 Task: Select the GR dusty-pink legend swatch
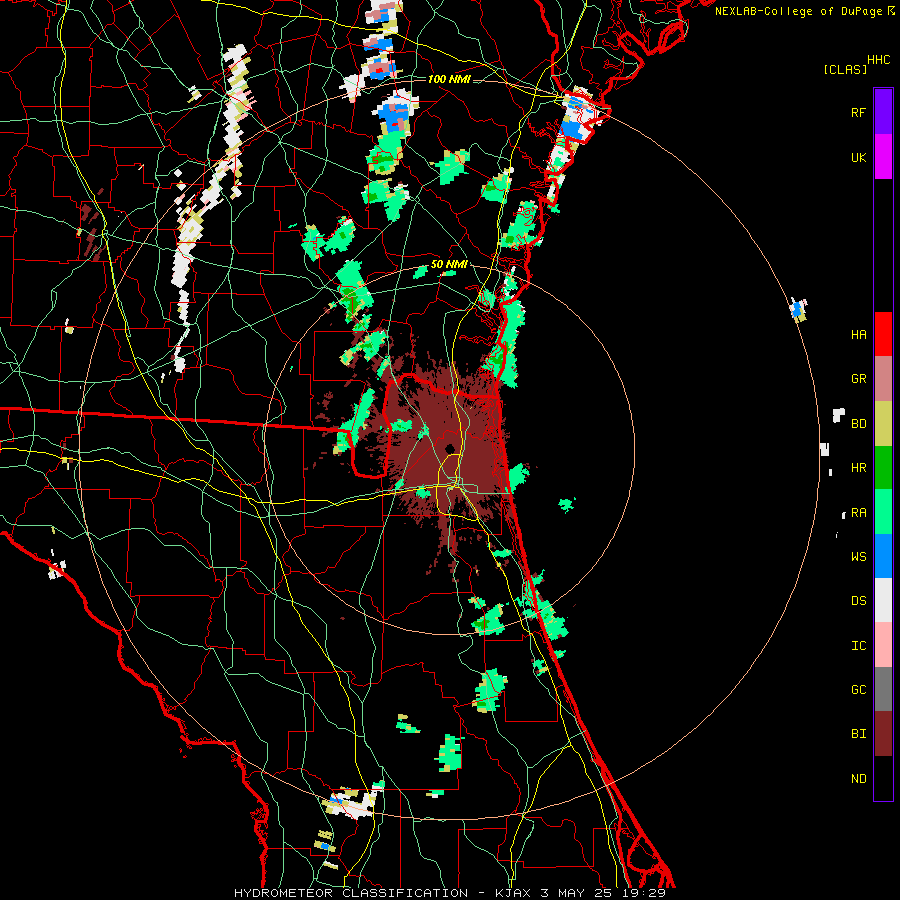(x=883, y=379)
